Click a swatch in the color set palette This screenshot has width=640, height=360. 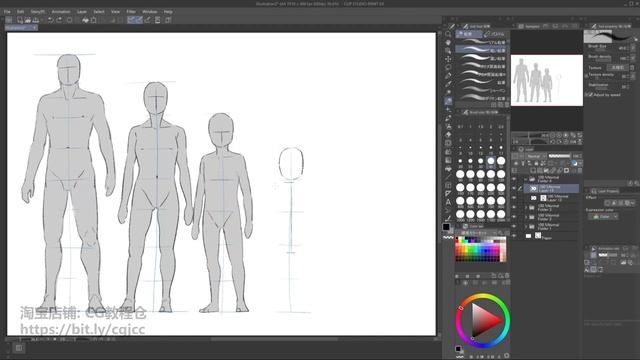[480, 249]
